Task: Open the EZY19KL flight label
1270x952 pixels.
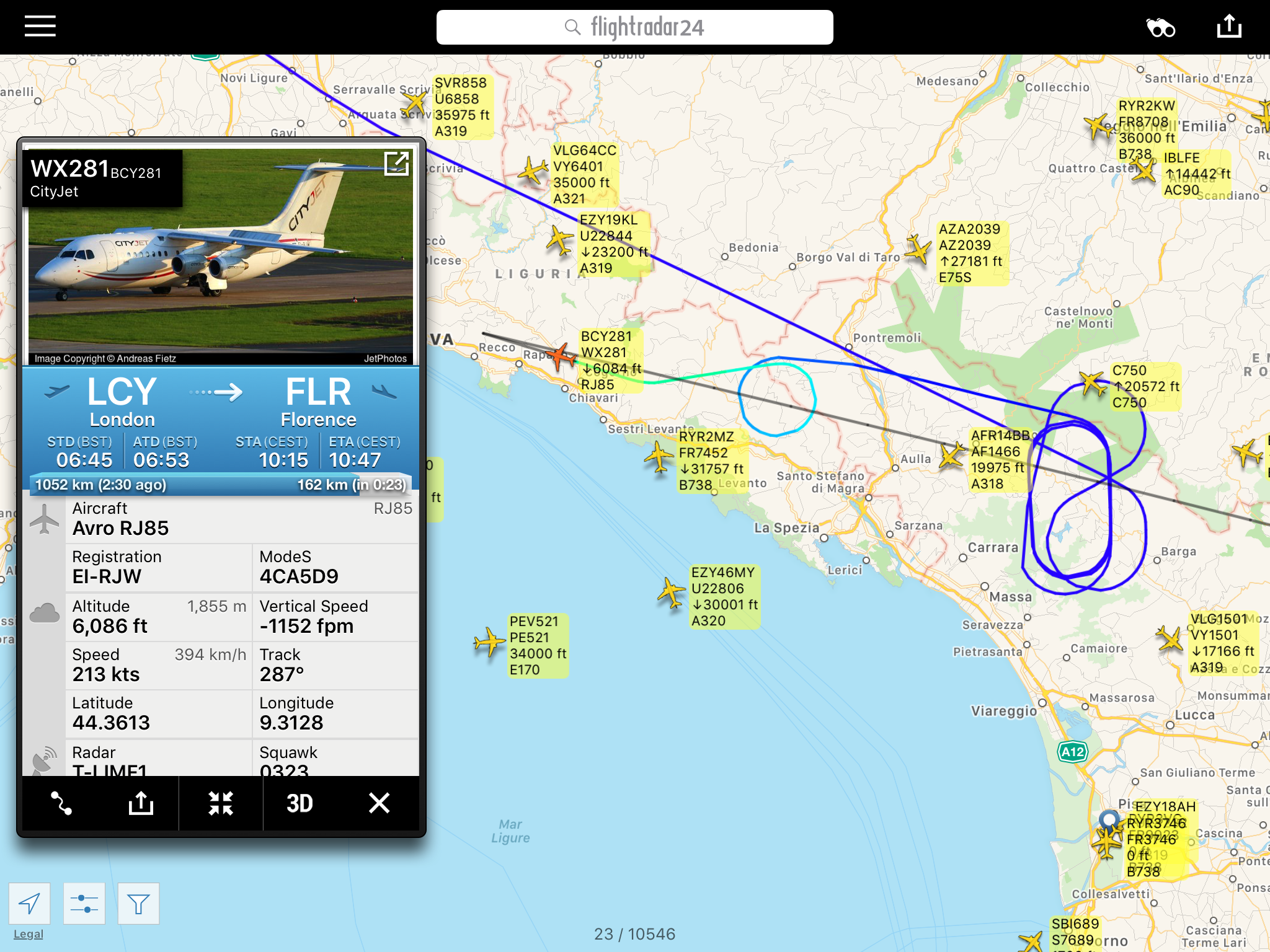Action: (x=613, y=244)
